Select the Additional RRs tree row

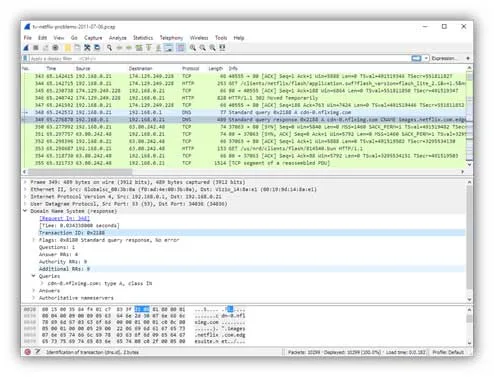tap(251, 269)
